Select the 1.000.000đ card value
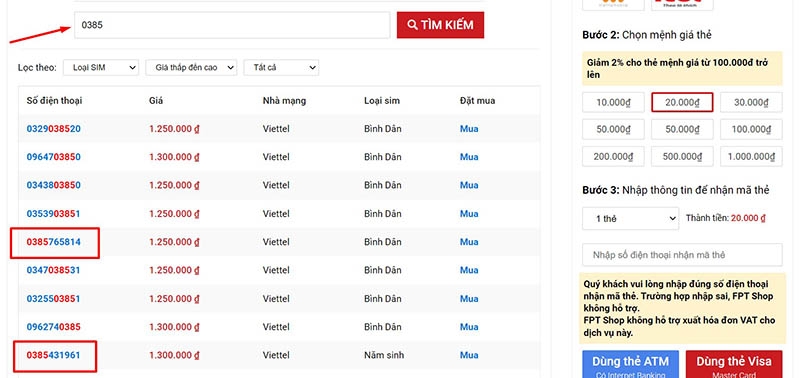Screen dimensions: 800x378 pos(751,156)
